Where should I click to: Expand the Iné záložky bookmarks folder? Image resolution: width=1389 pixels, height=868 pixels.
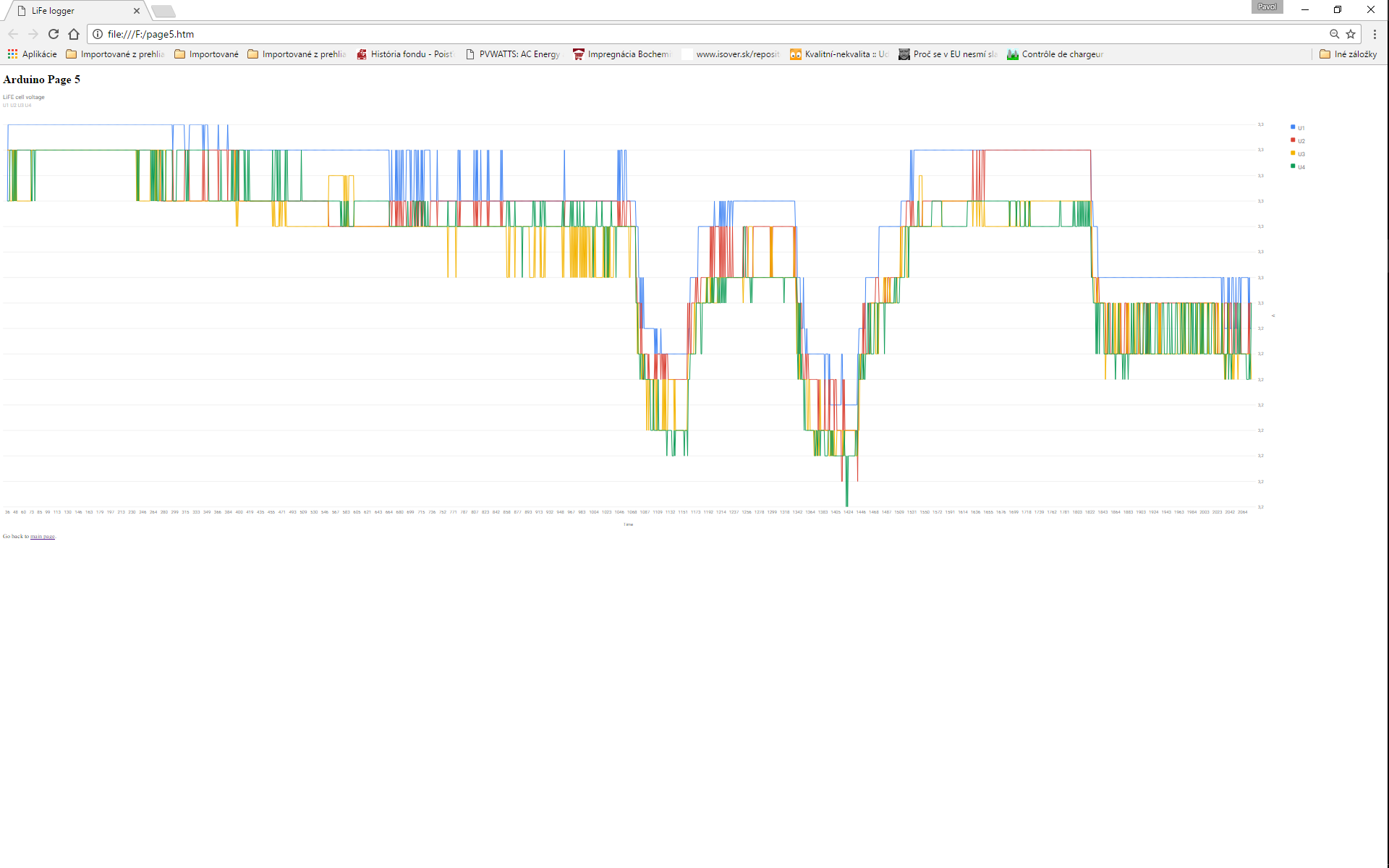tap(1348, 54)
